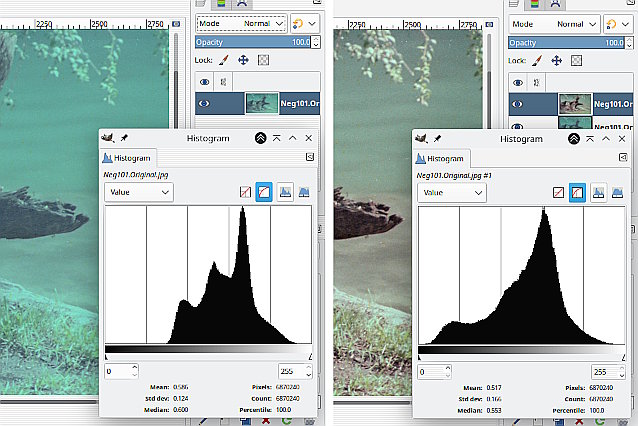Click lock position icon in left panel
The width and height of the screenshot is (638, 426).
(243, 60)
